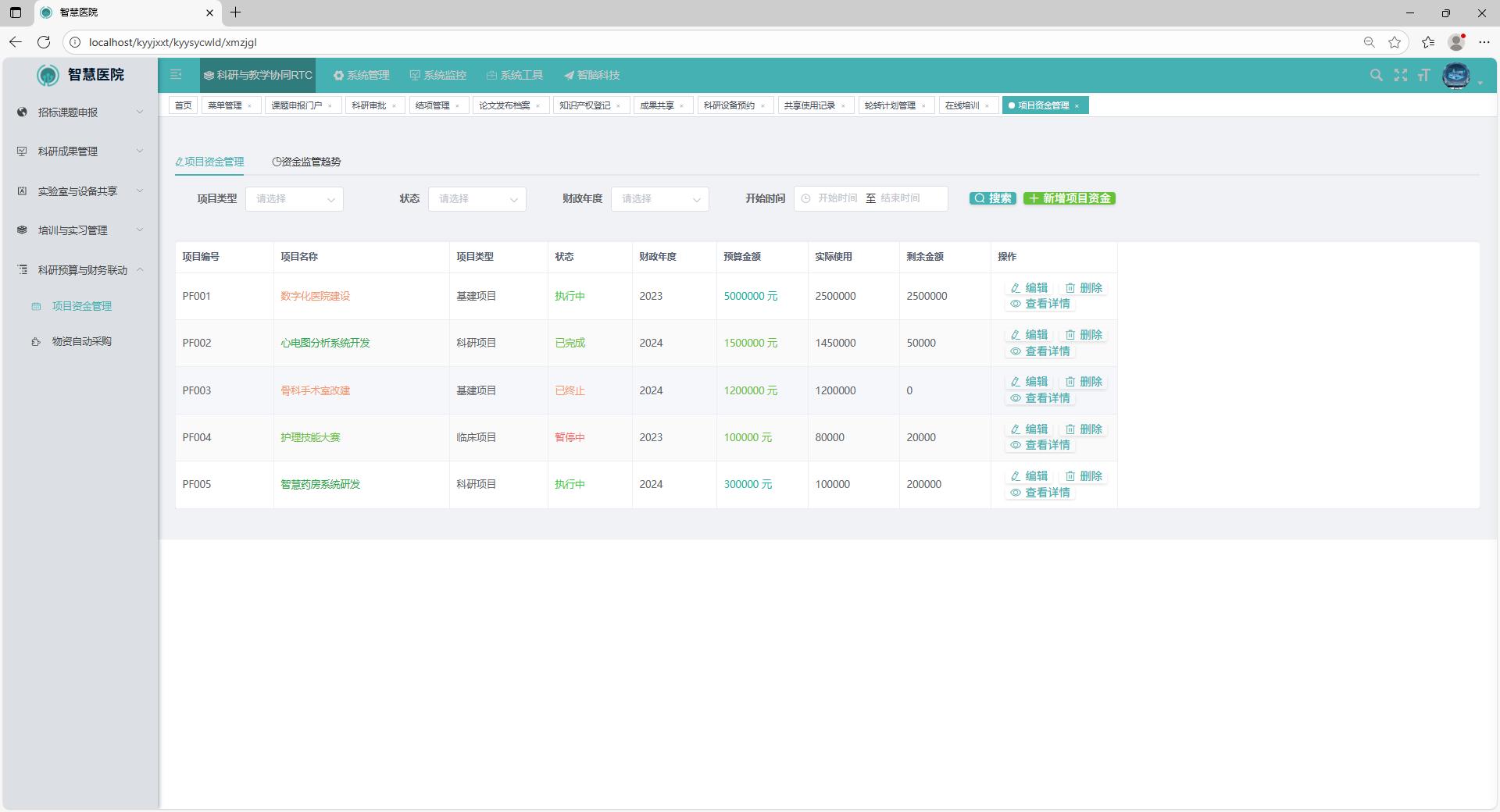
Task: Refresh the browser page
Action: click(44, 42)
